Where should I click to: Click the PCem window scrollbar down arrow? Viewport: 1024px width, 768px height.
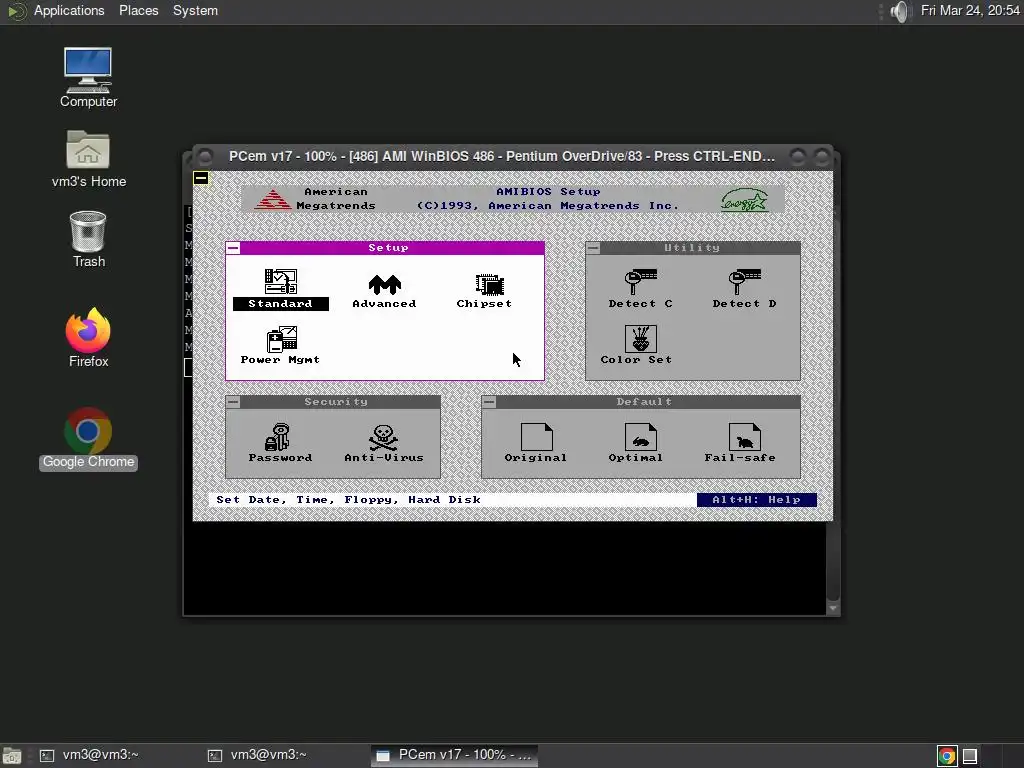point(833,608)
